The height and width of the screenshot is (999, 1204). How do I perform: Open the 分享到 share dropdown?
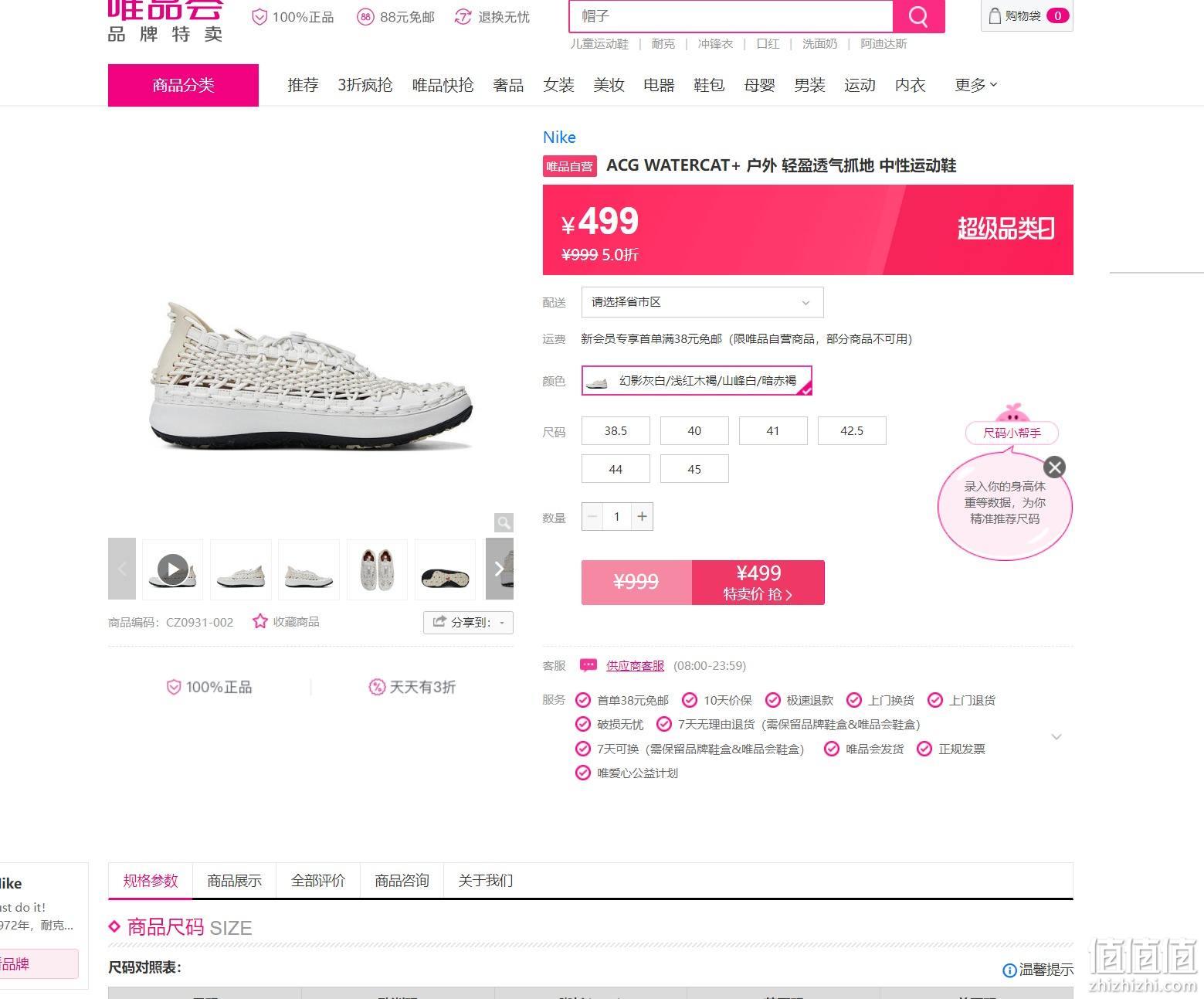point(468,622)
